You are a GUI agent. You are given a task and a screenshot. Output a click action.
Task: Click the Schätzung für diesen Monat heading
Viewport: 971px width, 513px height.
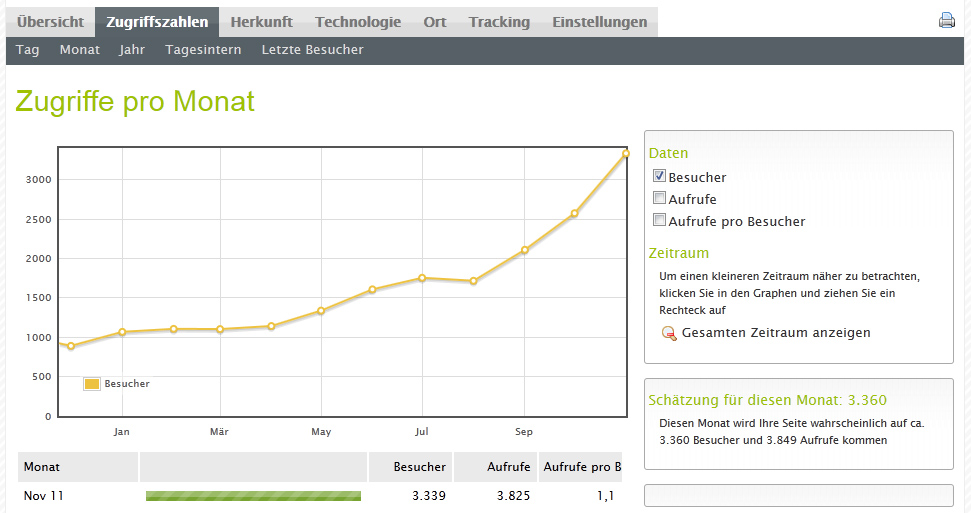(x=767, y=400)
